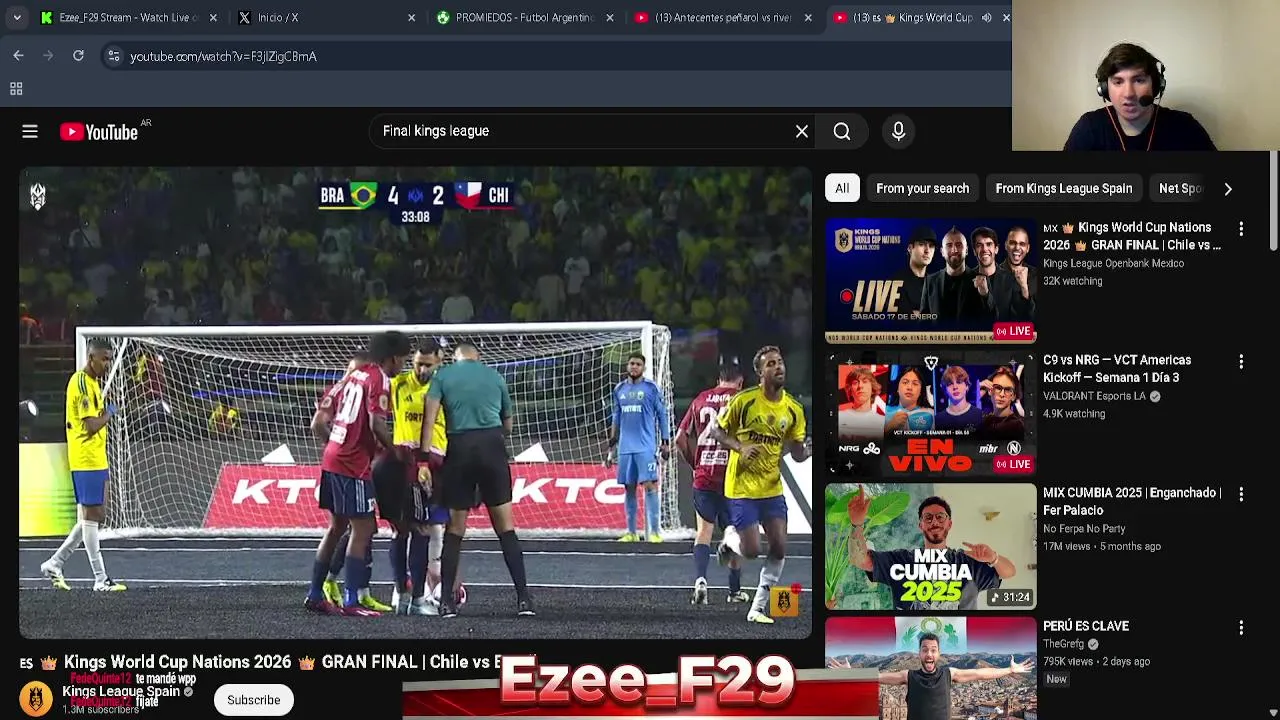Screen dimensions: 1280x720
Task: Open the tab search dropdown arrow
Action: pyautogui.click(x=17, y=17)
